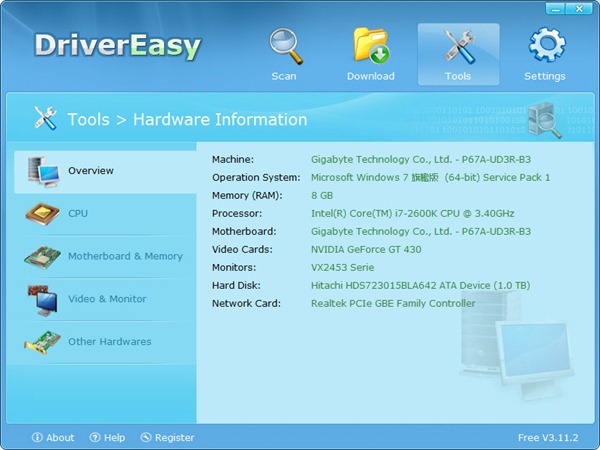Open the Tools label in top navigation
Image resolution: width=600 pixels, height=450 pixels.
tap(458, 76)
